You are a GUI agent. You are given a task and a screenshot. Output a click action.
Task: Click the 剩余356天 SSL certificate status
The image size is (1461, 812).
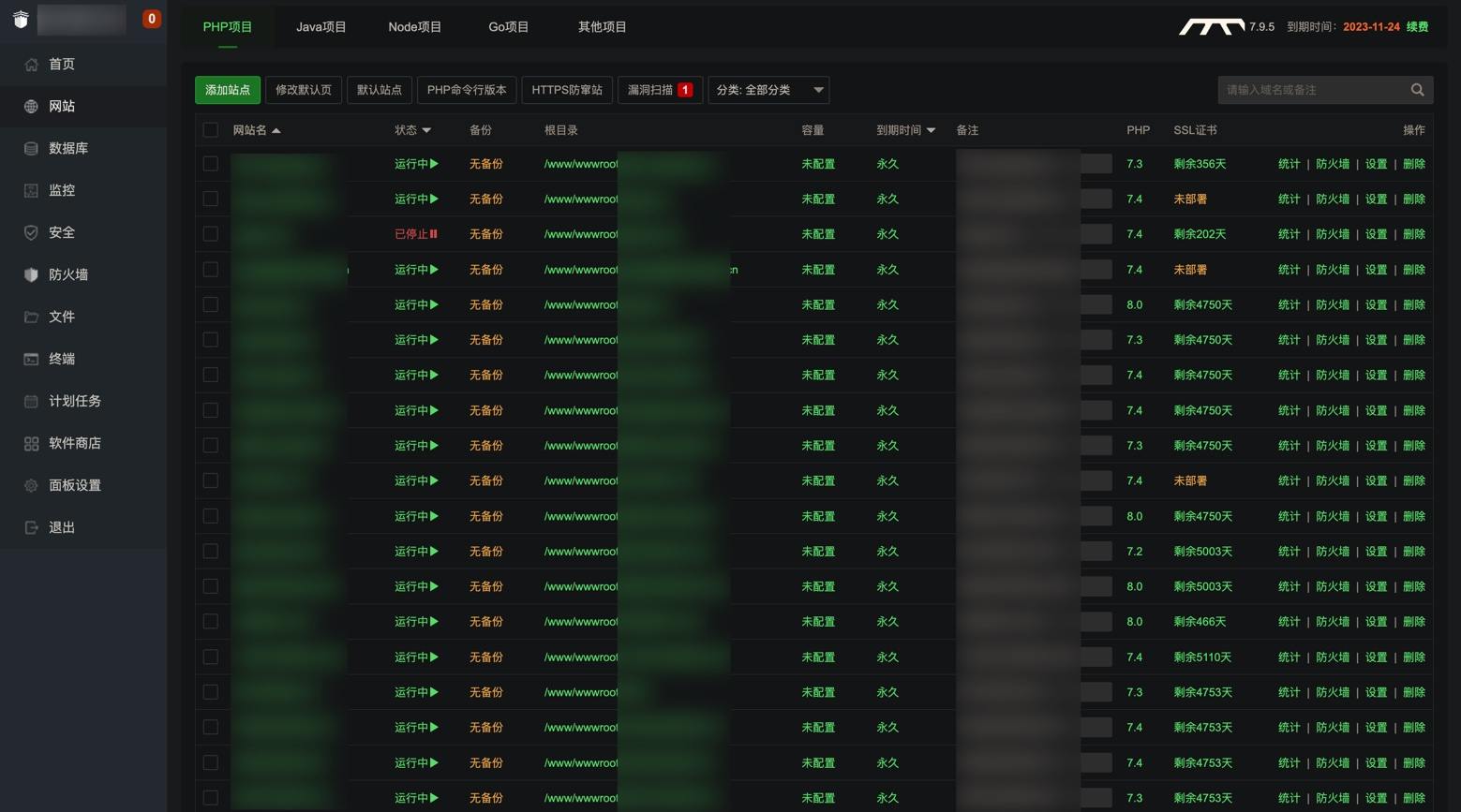(1200, 164)
